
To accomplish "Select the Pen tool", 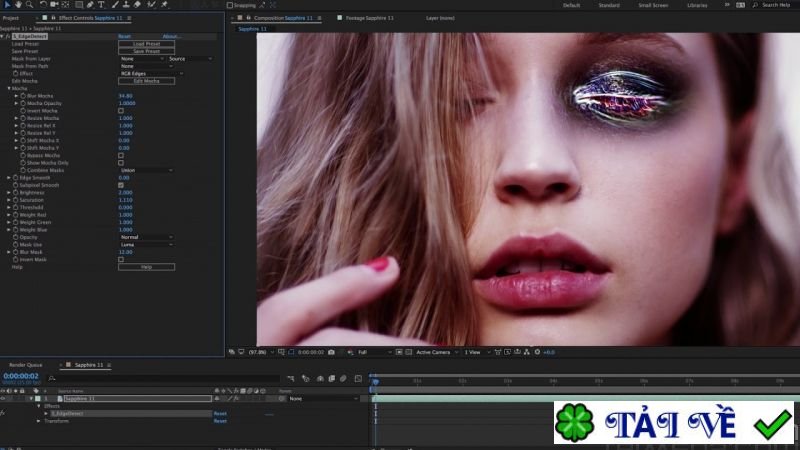I will (x=89, y=5).
